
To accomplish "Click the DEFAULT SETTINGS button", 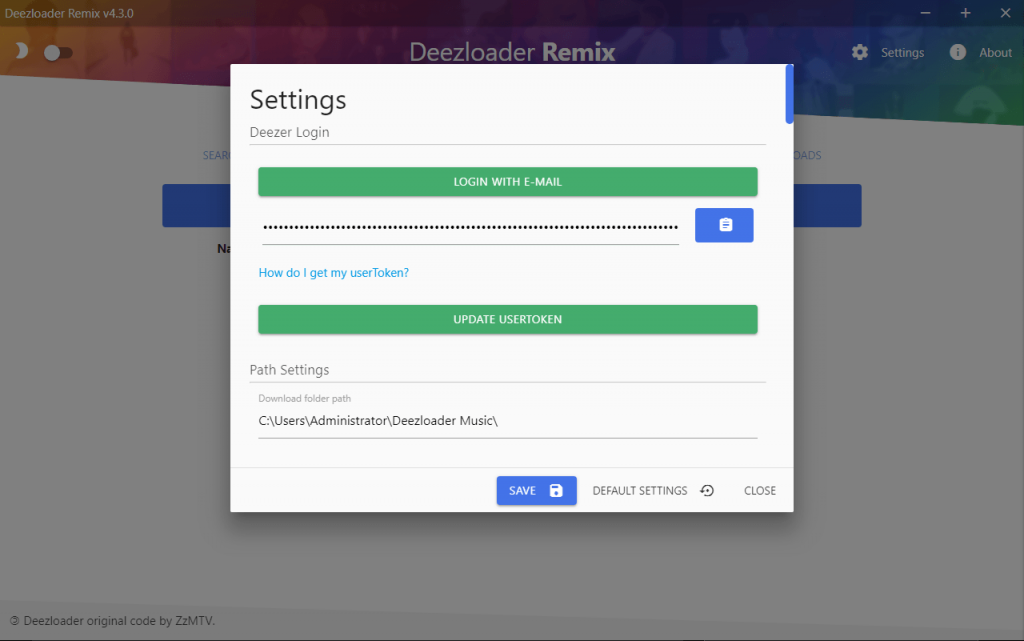I will click(x=653, y=490).
